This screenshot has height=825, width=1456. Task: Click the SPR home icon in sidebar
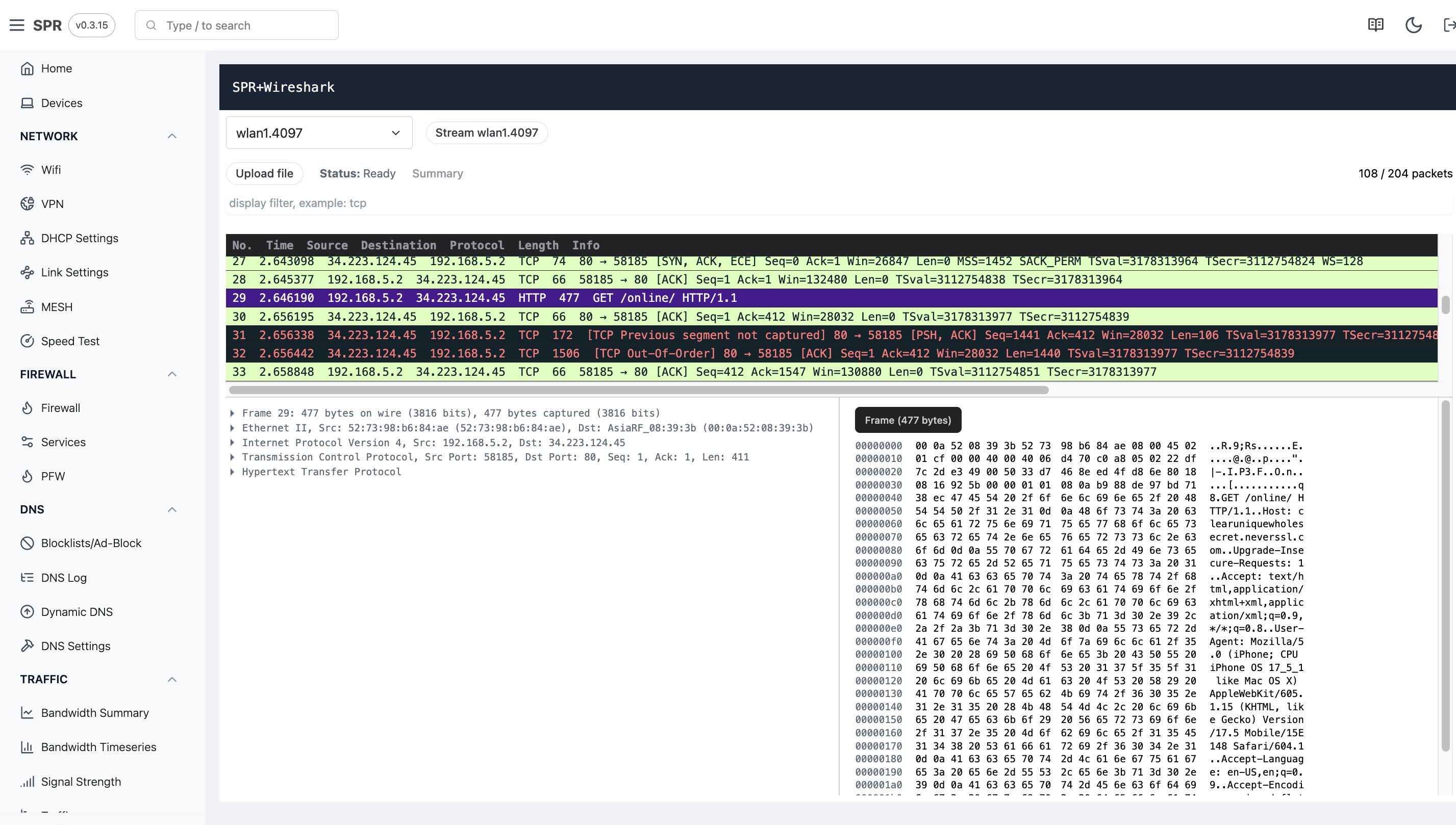click(x=27, y=67)
